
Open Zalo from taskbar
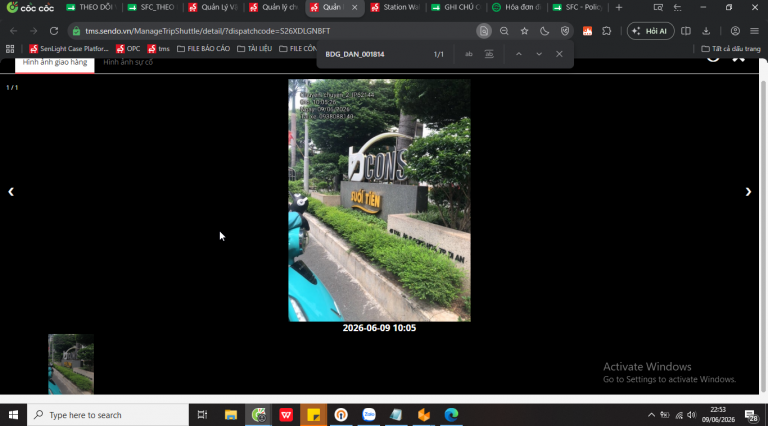point(369,415)
